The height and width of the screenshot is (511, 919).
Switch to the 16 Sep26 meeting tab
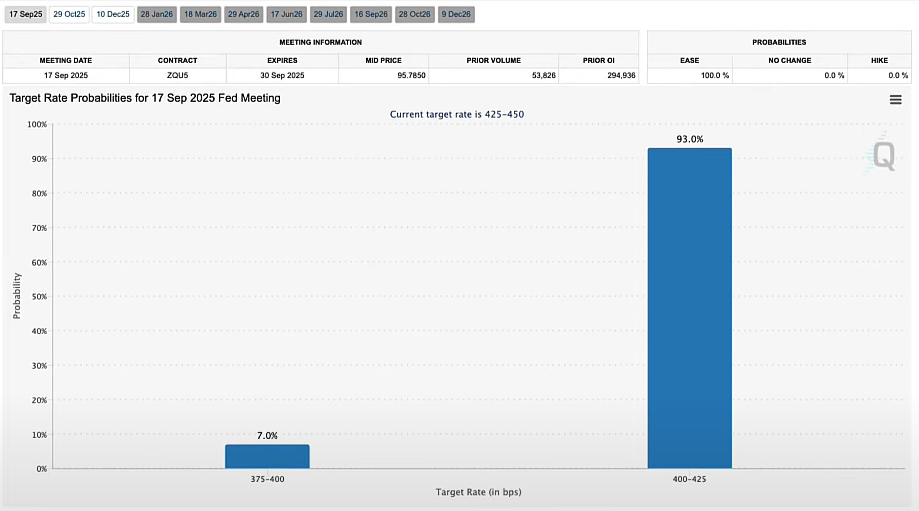click(x=371, y=14)
